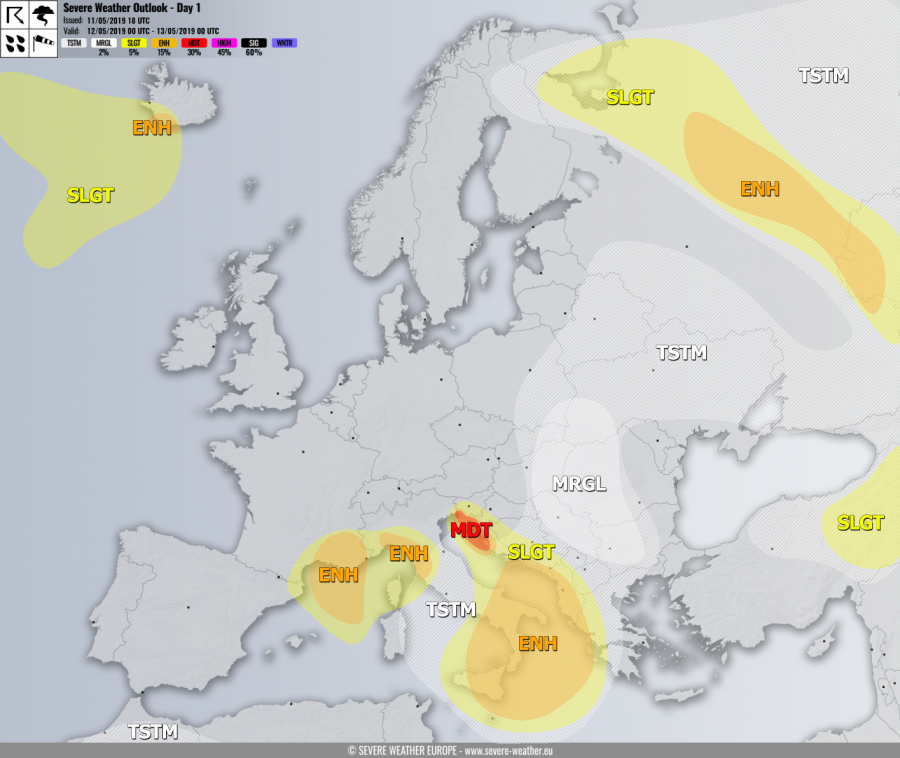Click the ENH label over northern Russia

tap(759, 188)
